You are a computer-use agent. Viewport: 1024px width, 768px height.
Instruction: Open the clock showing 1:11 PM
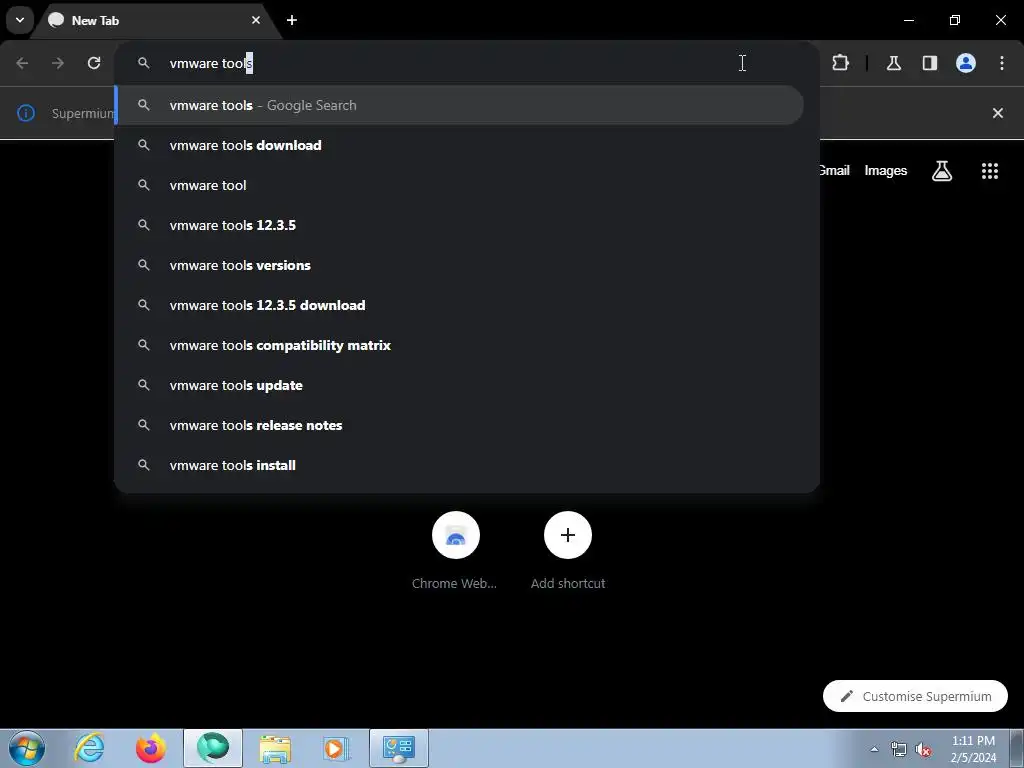pos(973,749)
